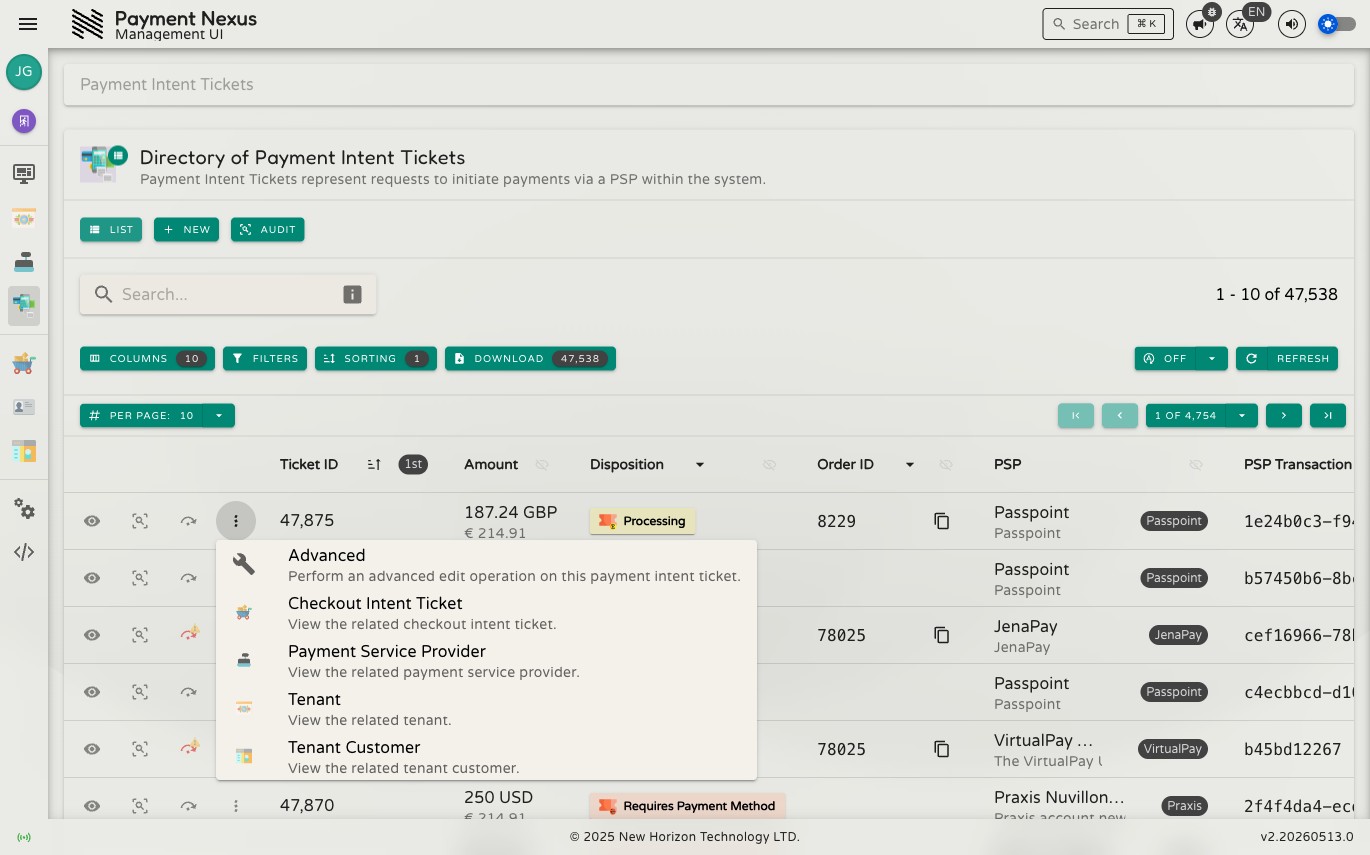View ticket 47,870 with eye icon
This screenshot has width=1370, height=855.
tap(92, 806)
